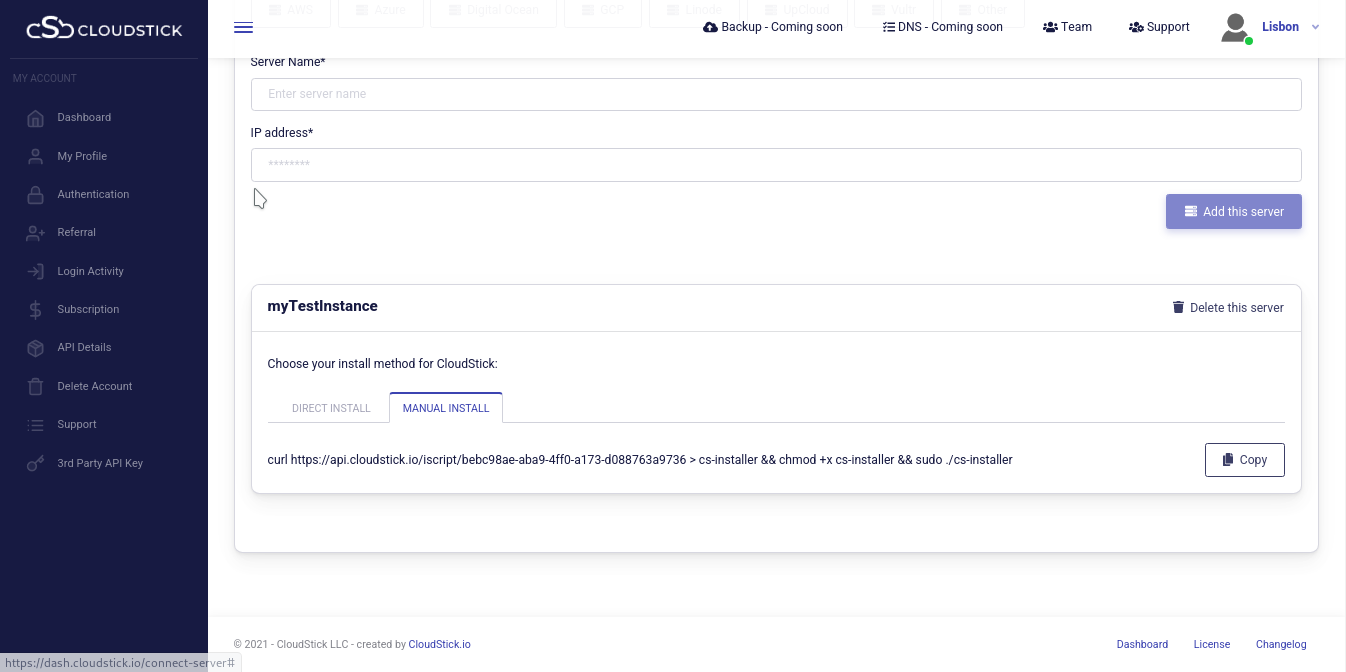Open the Changelog footer link
This screenshot has width=1346, height=672.
point(1281,645)
